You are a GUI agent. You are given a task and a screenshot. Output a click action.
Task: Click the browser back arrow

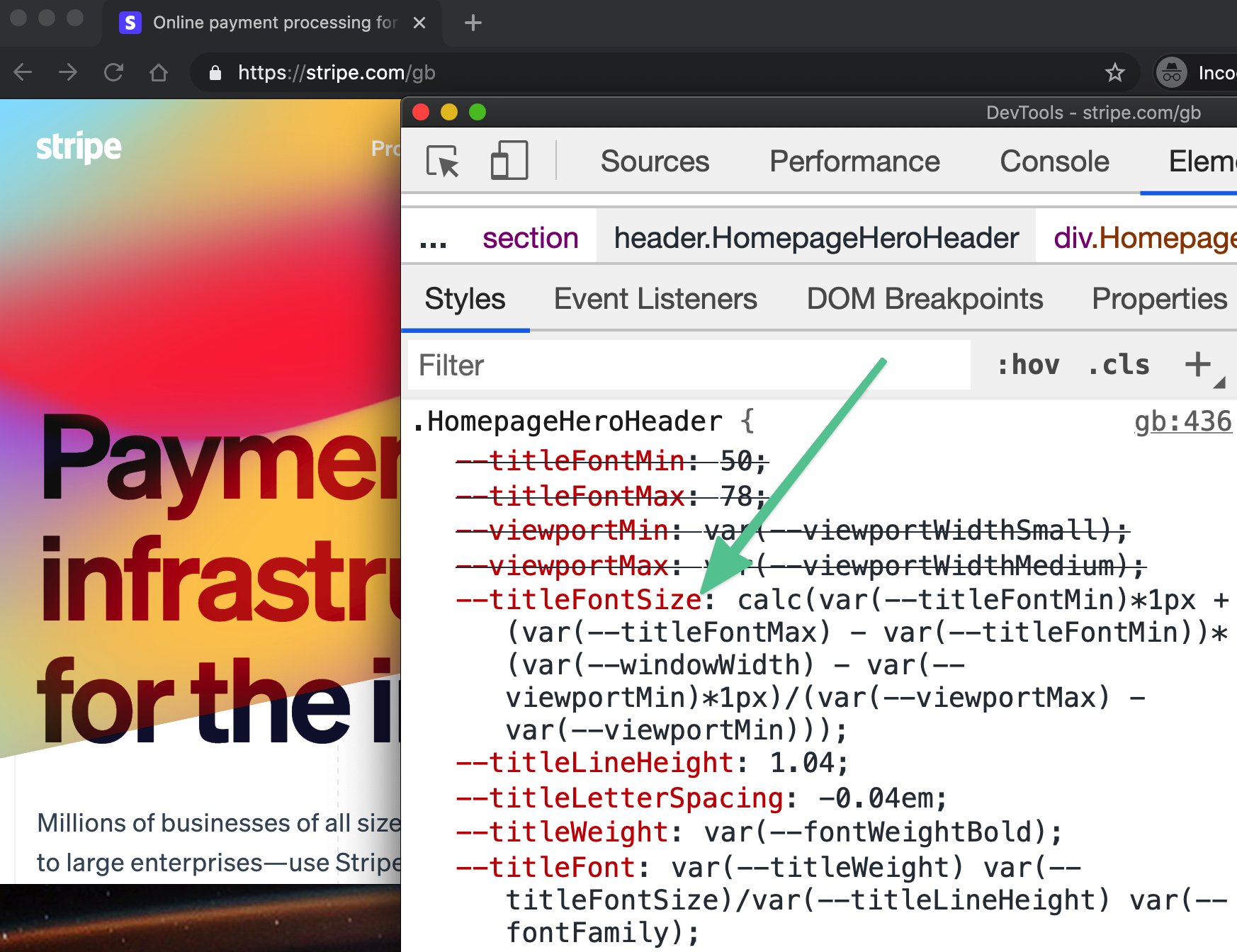(x=23, y=72)
